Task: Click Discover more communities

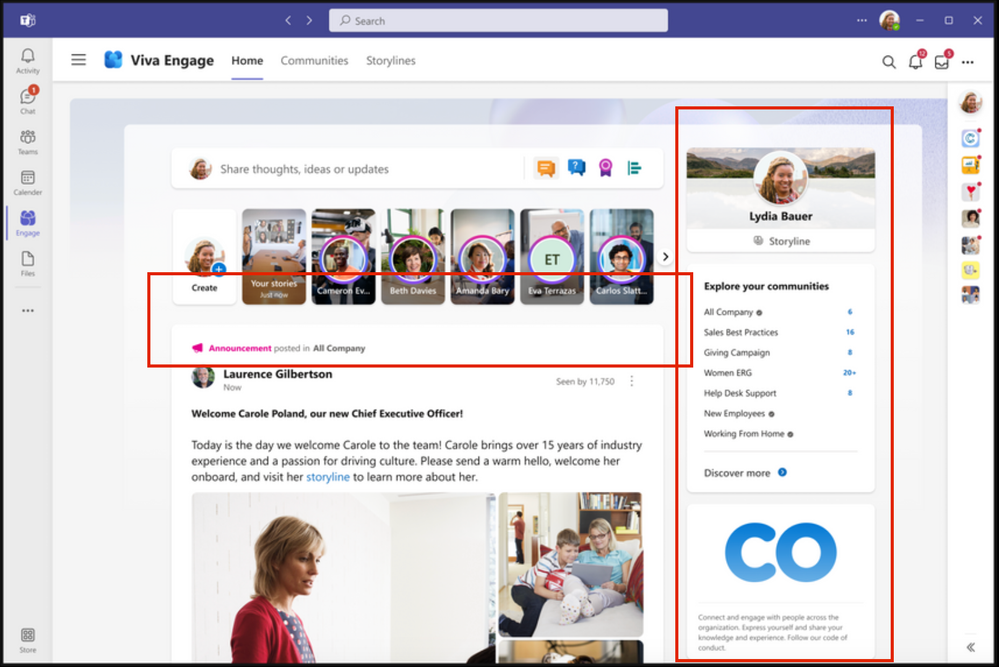Action: 745,473
